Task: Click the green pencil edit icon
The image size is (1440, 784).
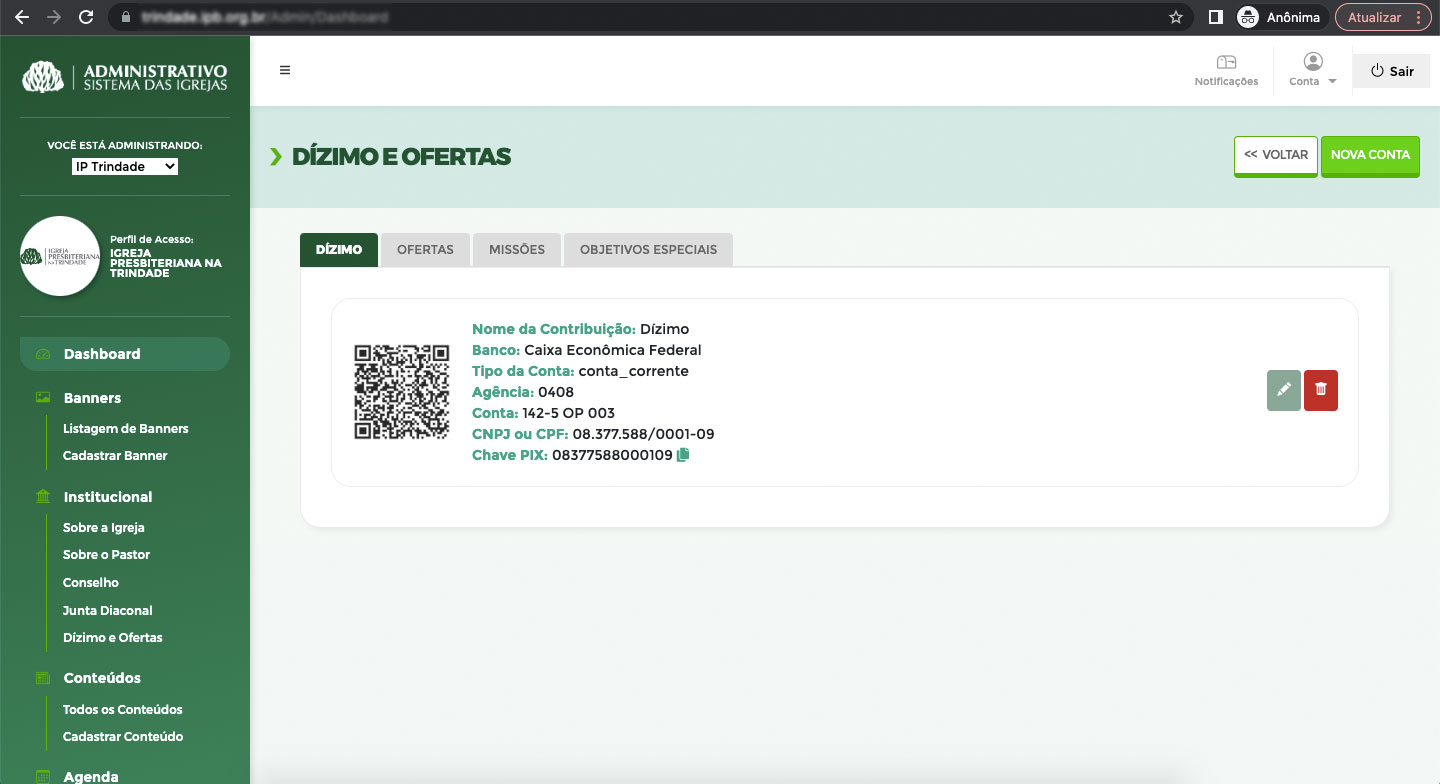Action: [1283, 391]
